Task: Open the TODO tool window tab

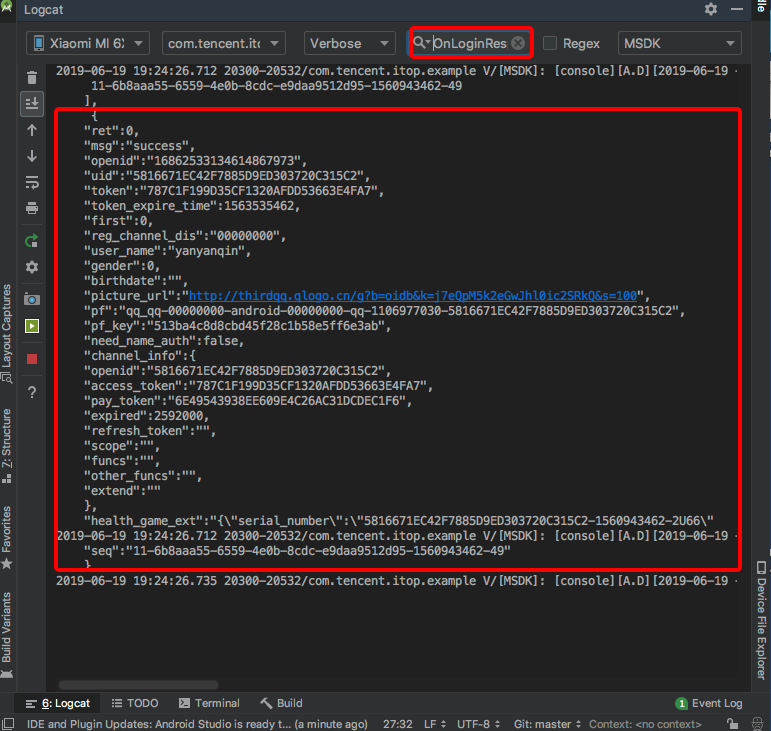Action: [x=135, y=703]
